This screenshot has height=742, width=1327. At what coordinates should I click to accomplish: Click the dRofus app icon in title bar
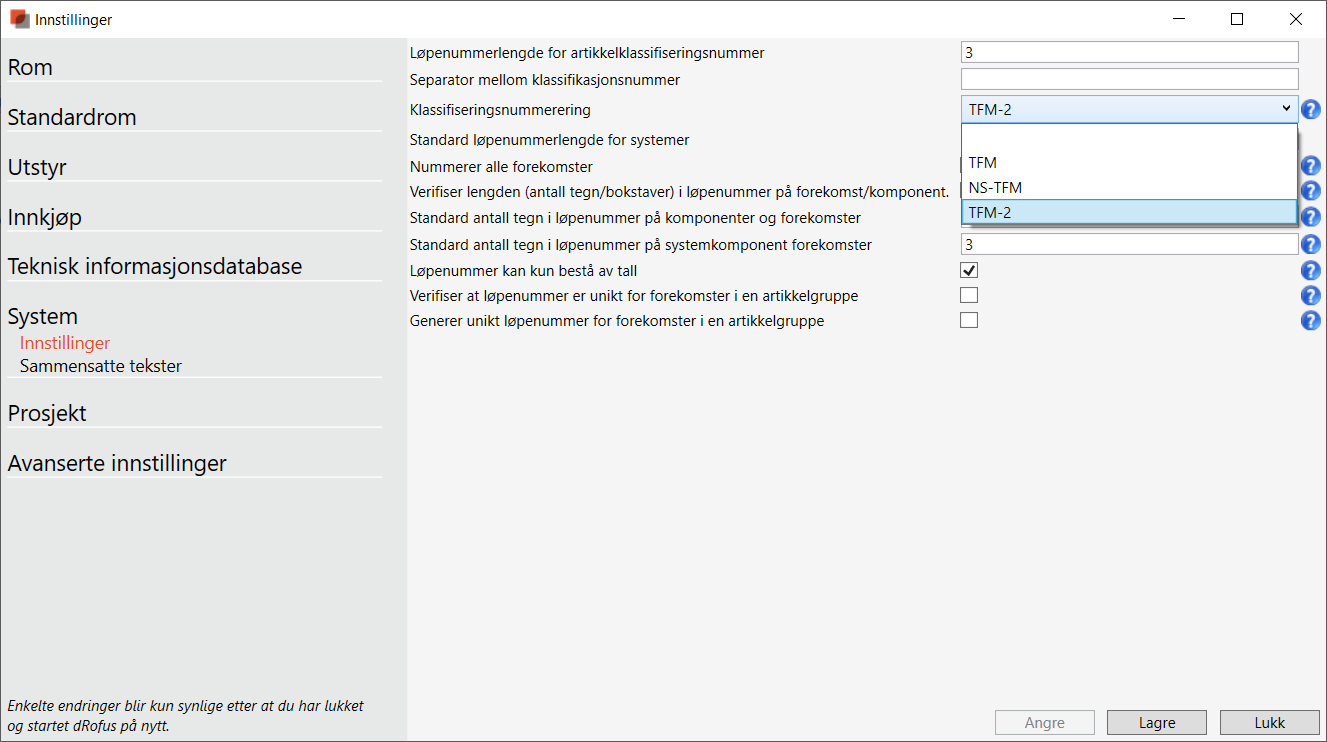click(x=19, y=19)
